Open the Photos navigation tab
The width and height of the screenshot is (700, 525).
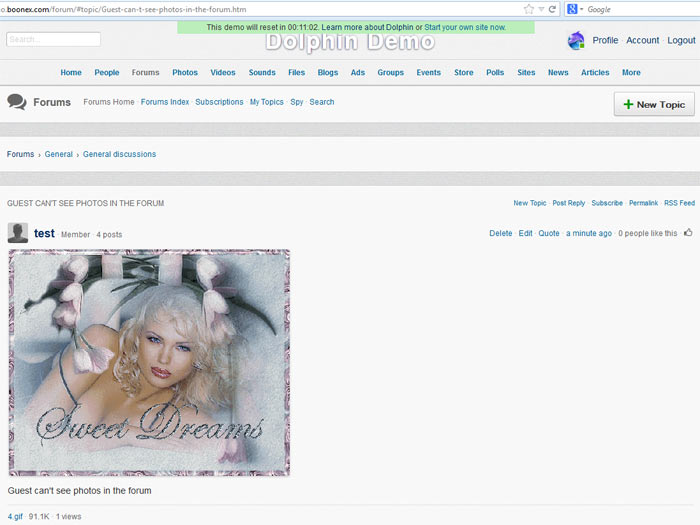[185, 72]
